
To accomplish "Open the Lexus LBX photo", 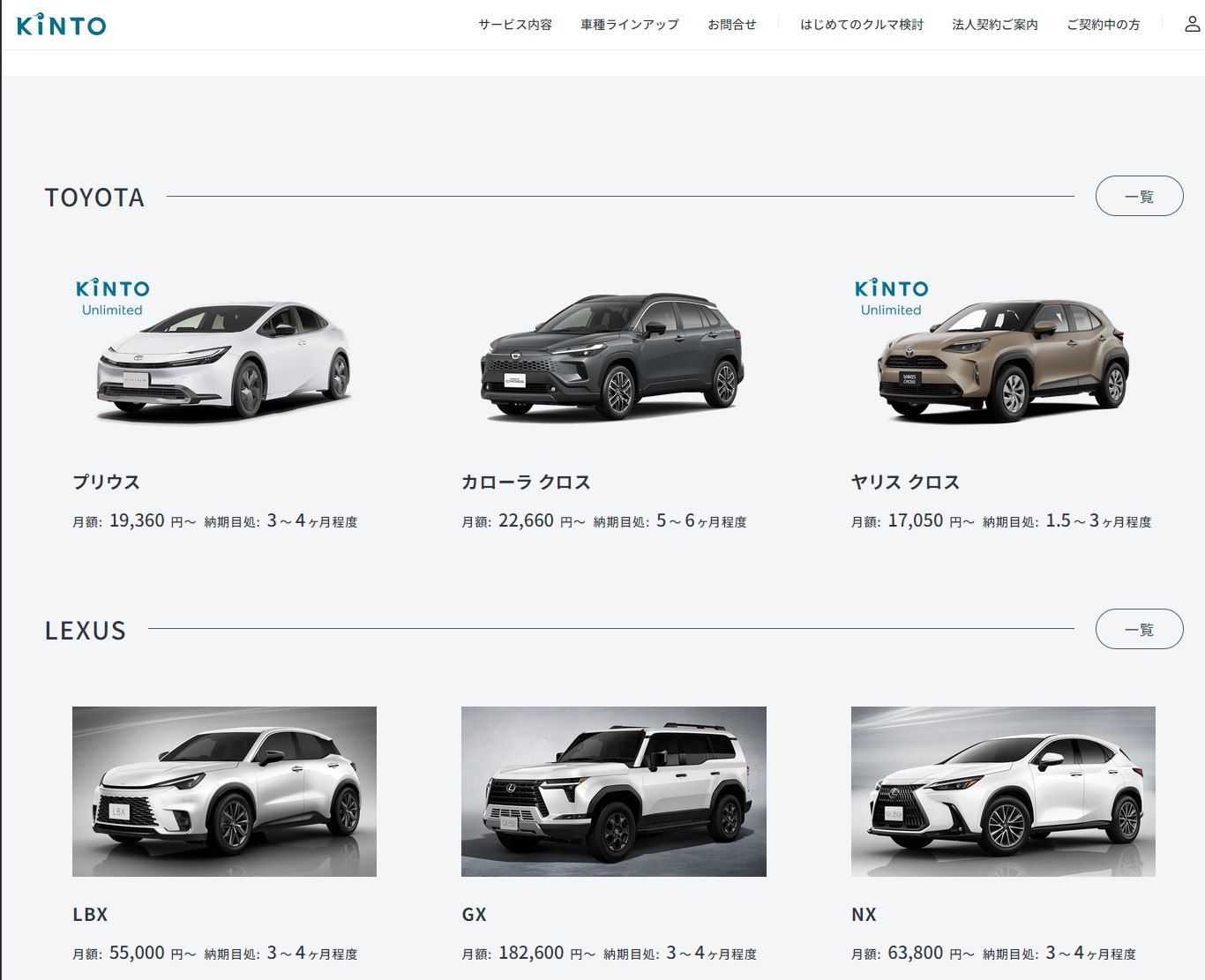I will coord(224,791).
